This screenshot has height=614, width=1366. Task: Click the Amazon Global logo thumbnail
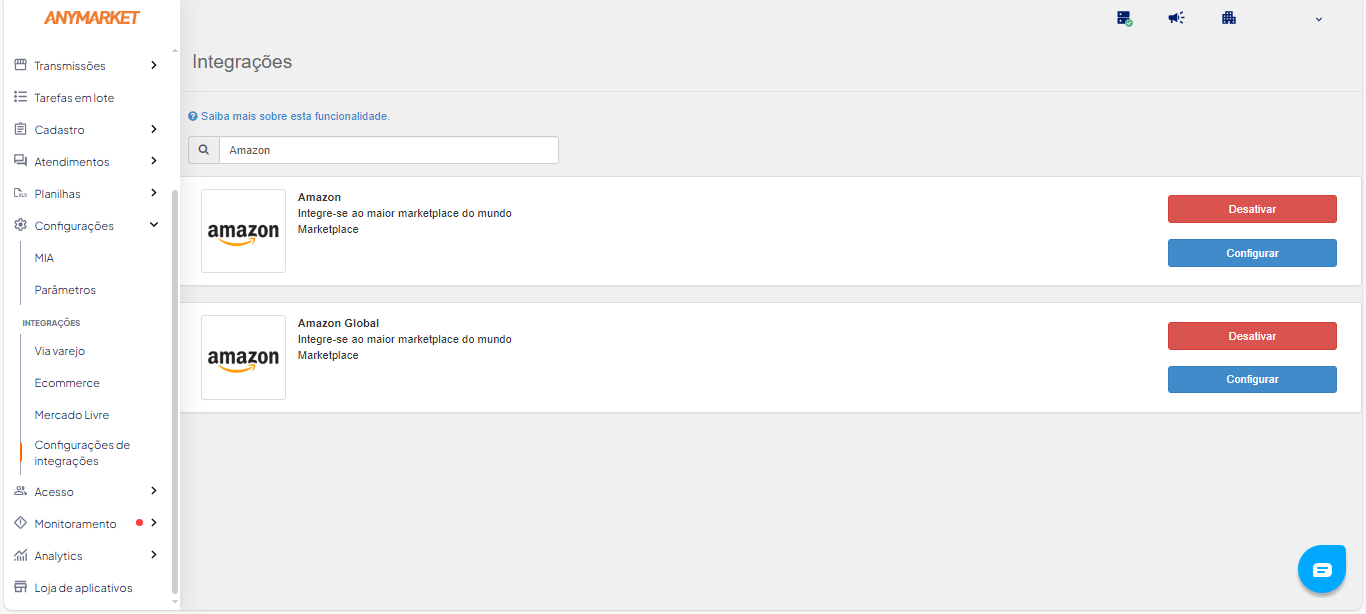tap(243, 357)
